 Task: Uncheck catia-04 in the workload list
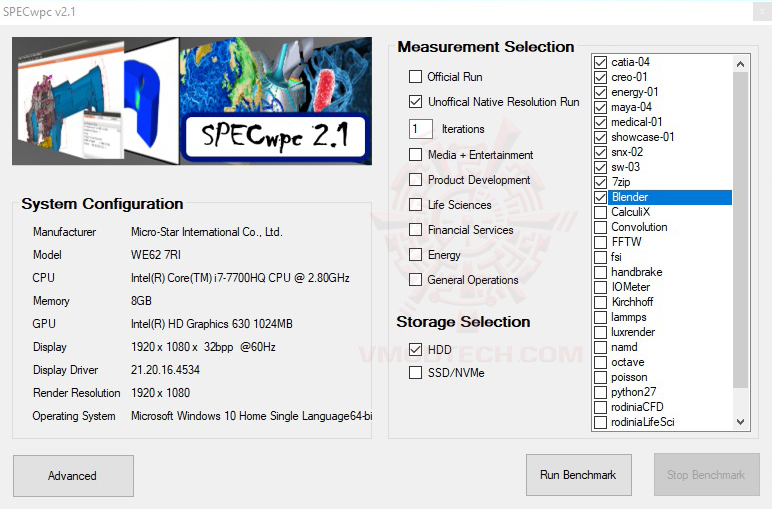600,62
